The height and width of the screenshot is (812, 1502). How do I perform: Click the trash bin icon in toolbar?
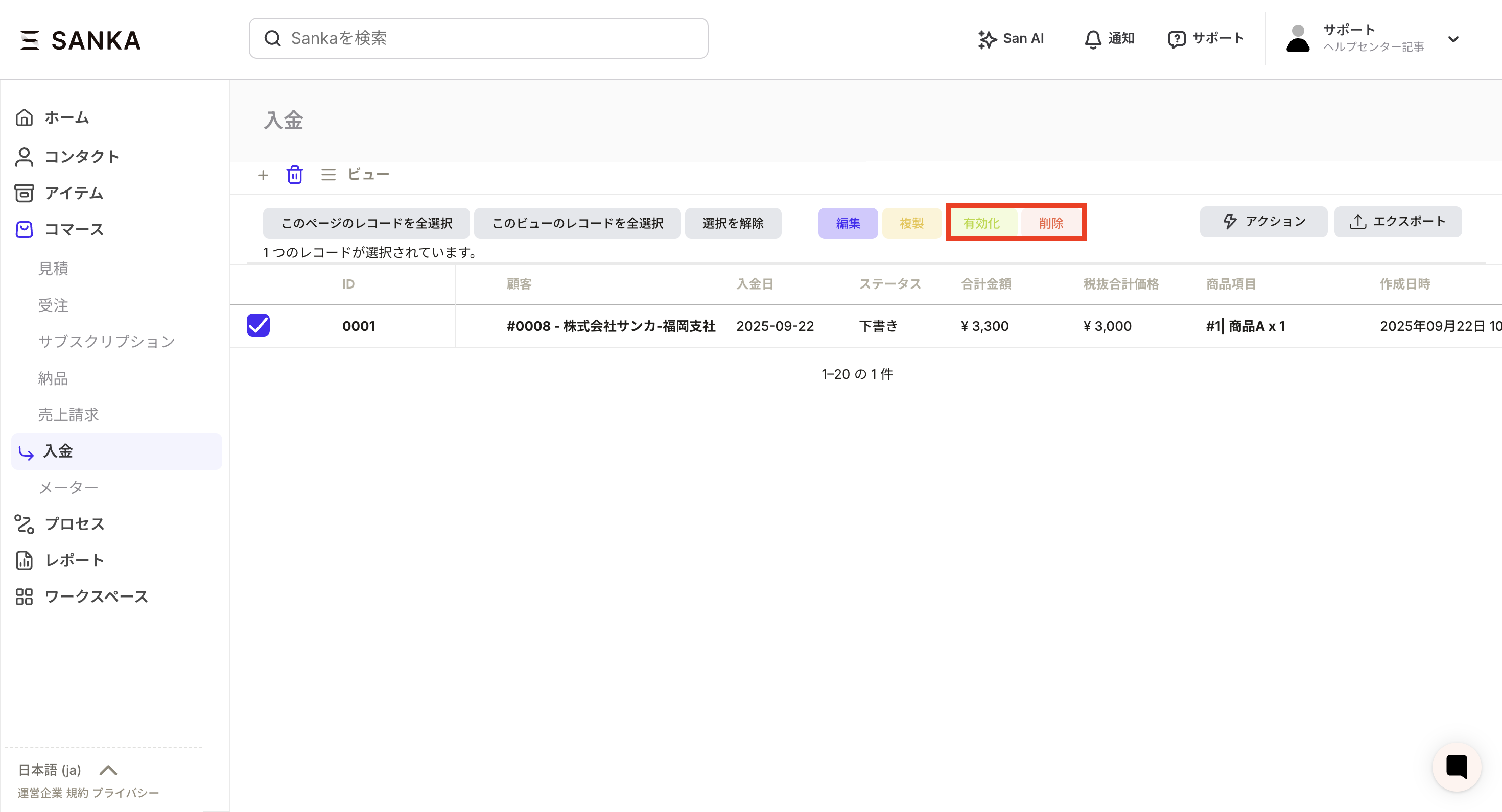[x=294, y=175]
